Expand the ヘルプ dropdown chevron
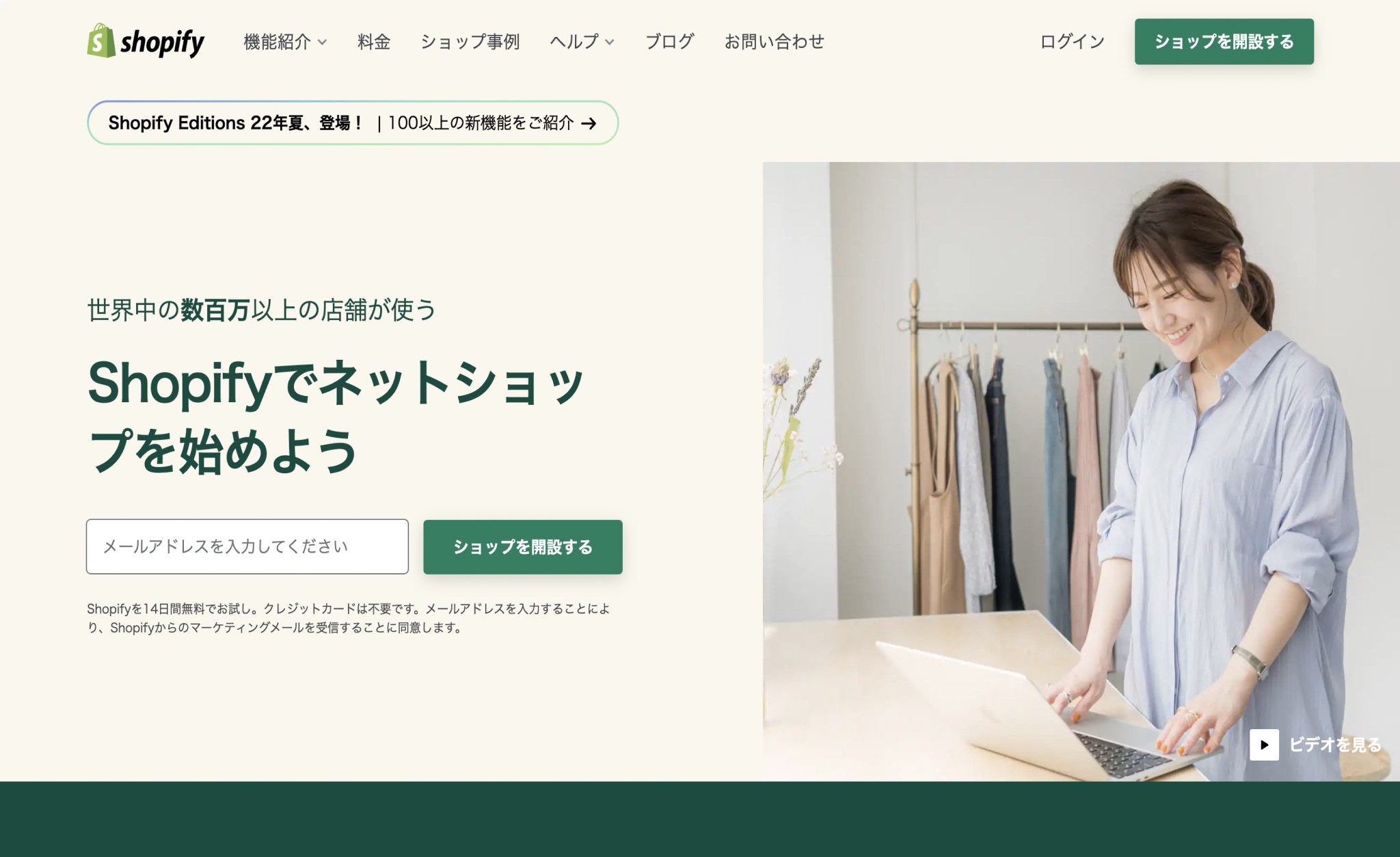 (610, 42)
